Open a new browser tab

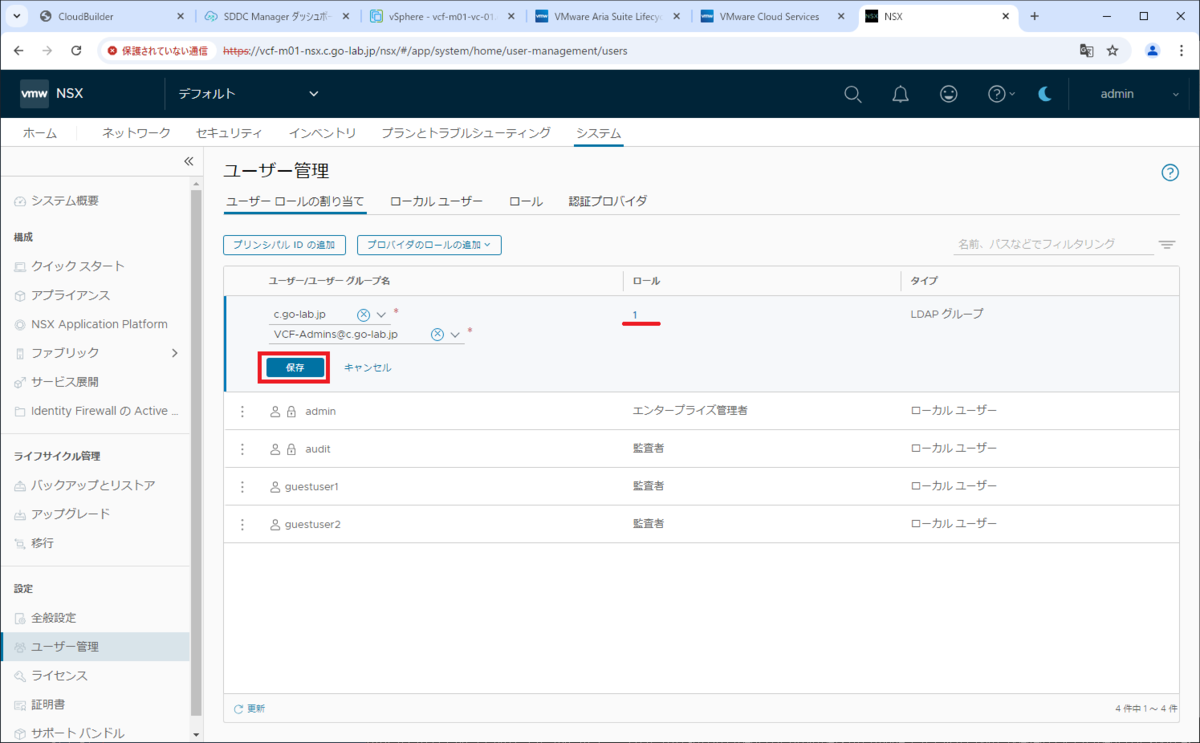1034,16
